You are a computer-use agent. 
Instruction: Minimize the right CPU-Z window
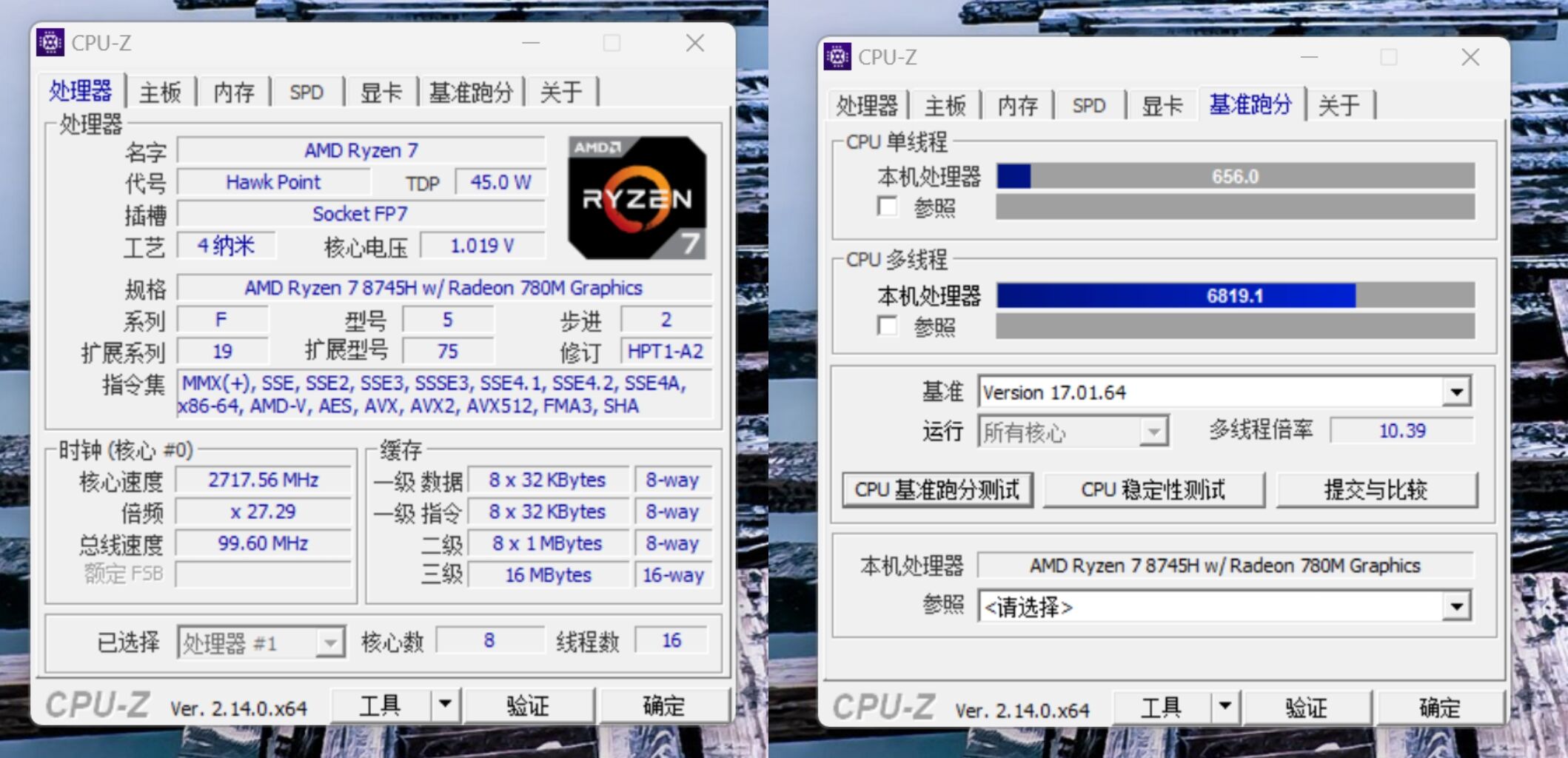click(1309, 57)
